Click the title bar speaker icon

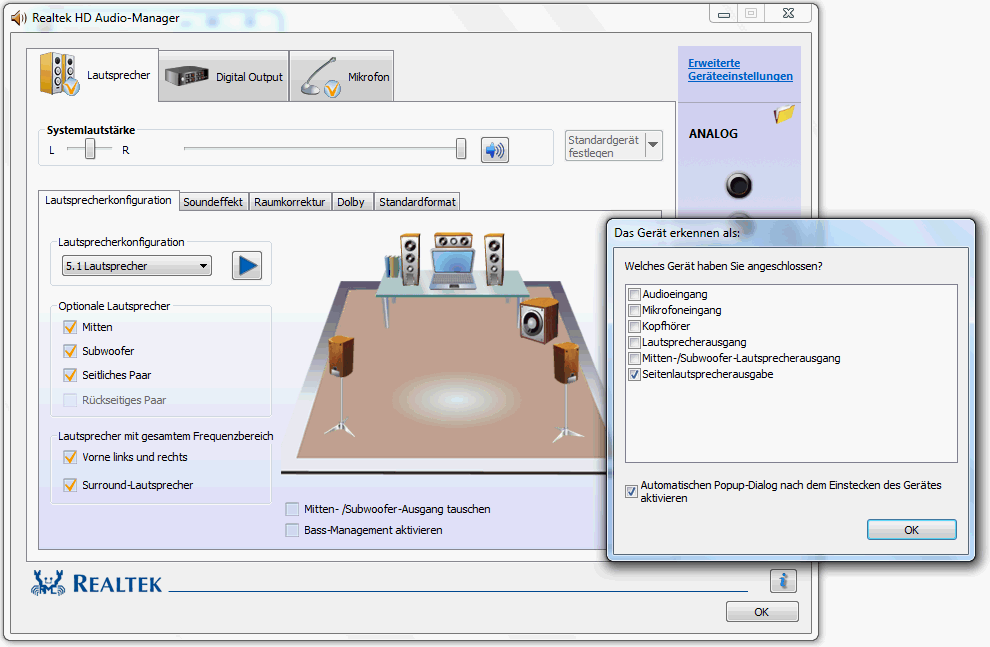point(19,18)
